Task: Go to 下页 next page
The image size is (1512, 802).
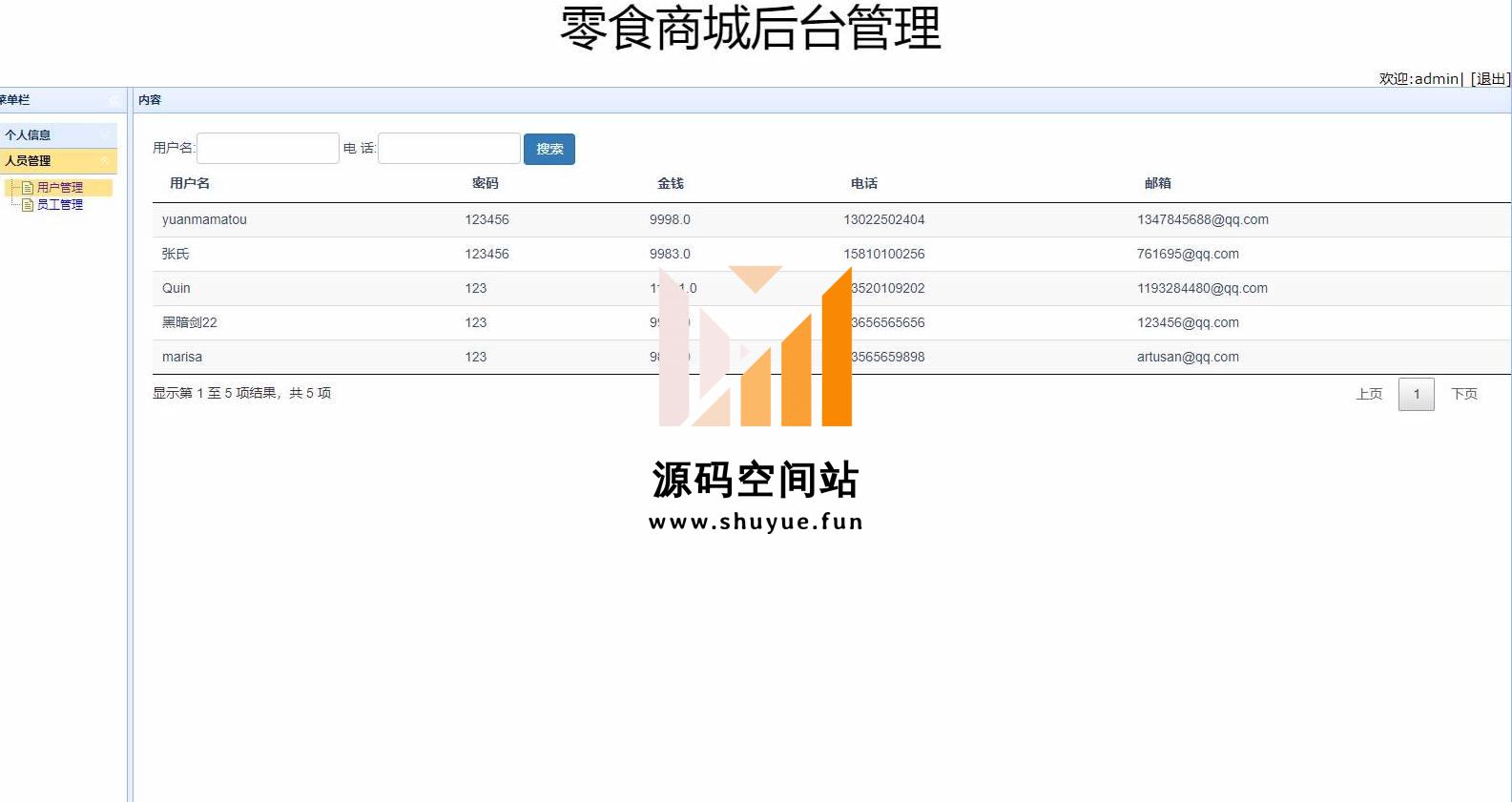Action: 1464,394
